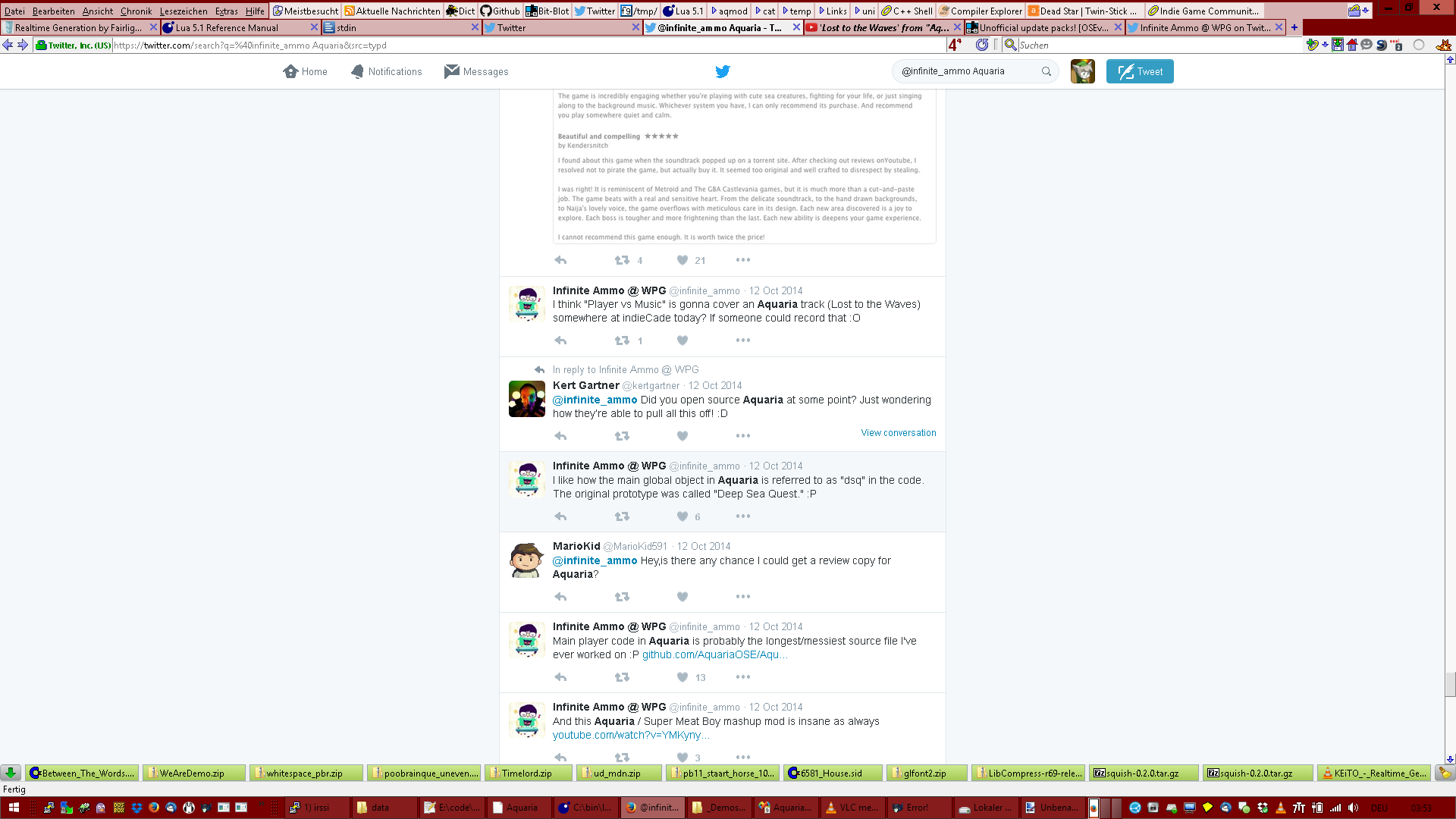Open the Ansicht menu
Screen dimensions: 1456x819
[x=97, y=11]
